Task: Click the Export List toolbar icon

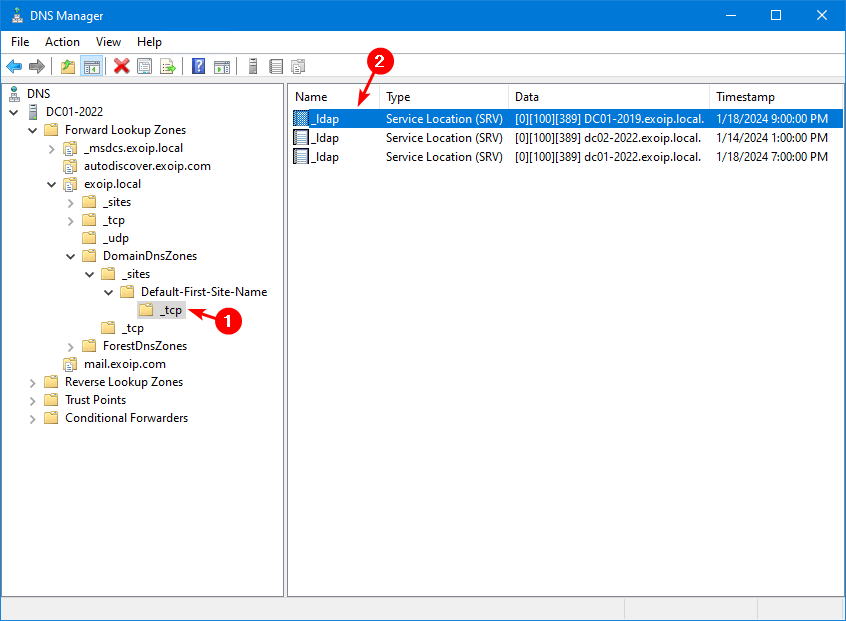Action: [168, 66]
